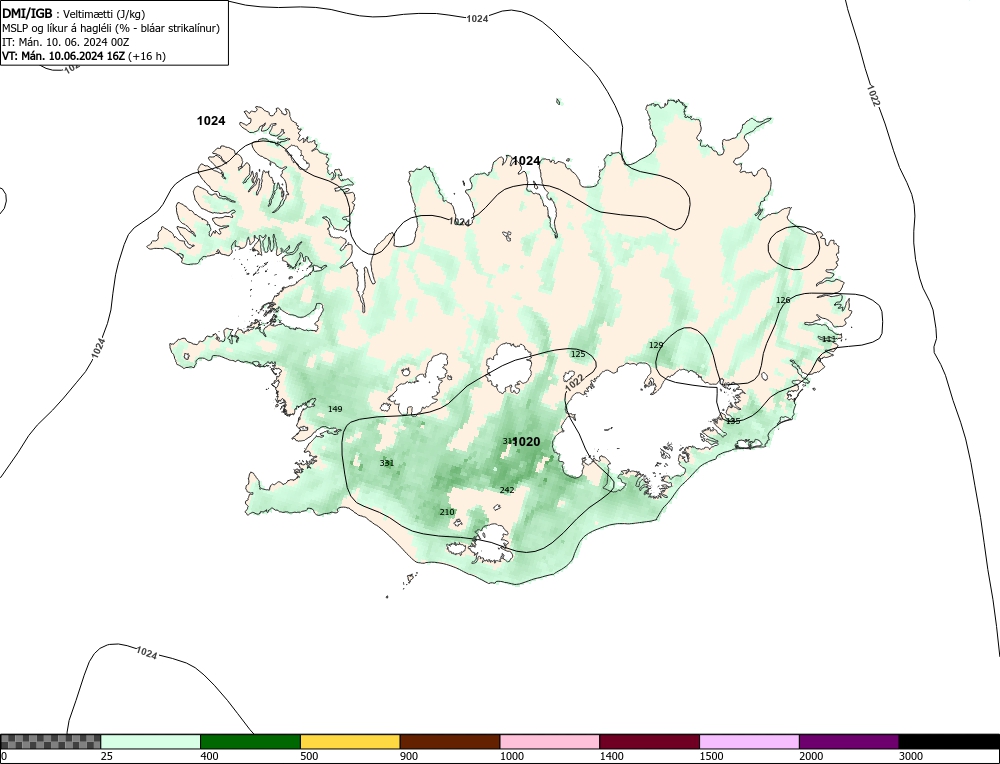Image resolution: width=1000 pixels, height=764 pixels.
Task: Click the CAPE value 126
Action: point(783,300)
